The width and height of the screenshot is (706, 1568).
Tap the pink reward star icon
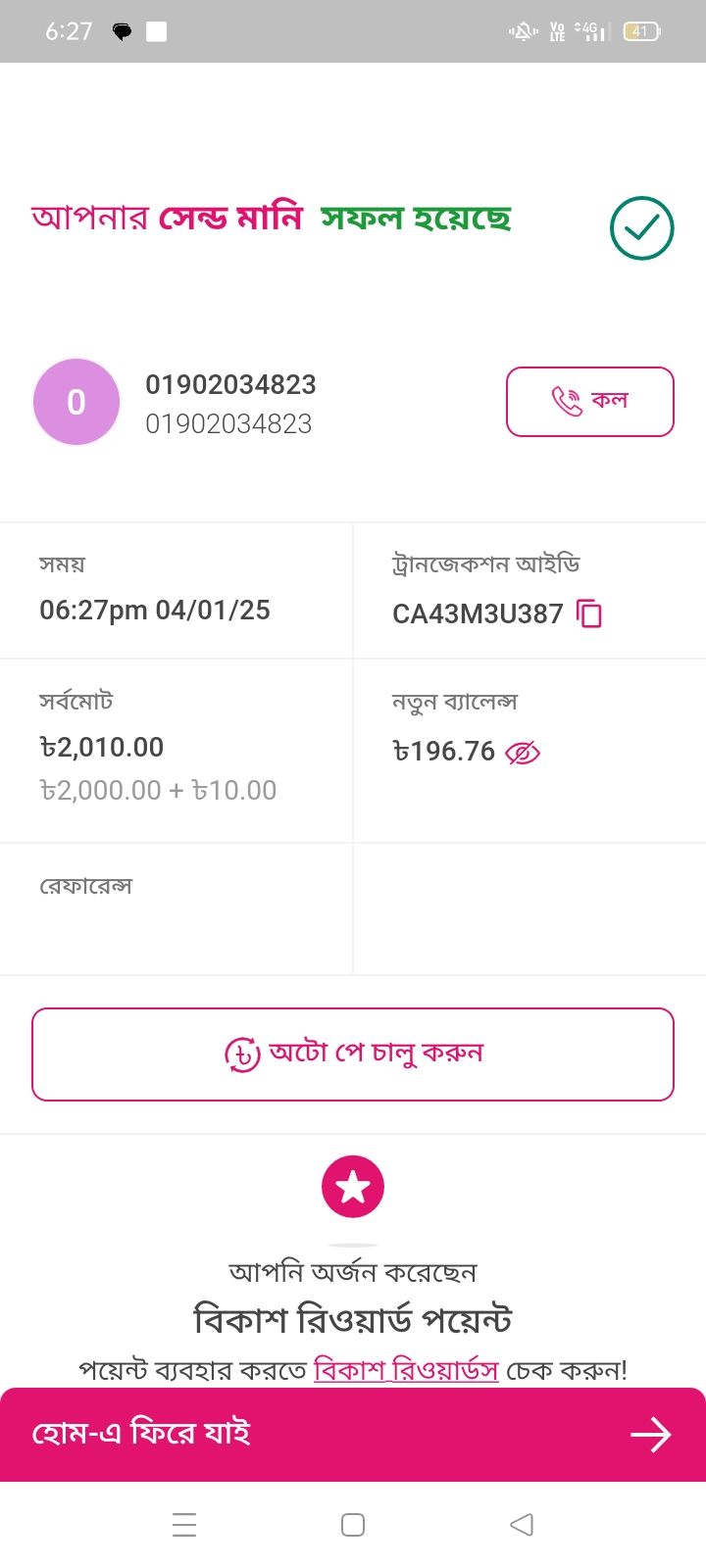(353, 1187)
